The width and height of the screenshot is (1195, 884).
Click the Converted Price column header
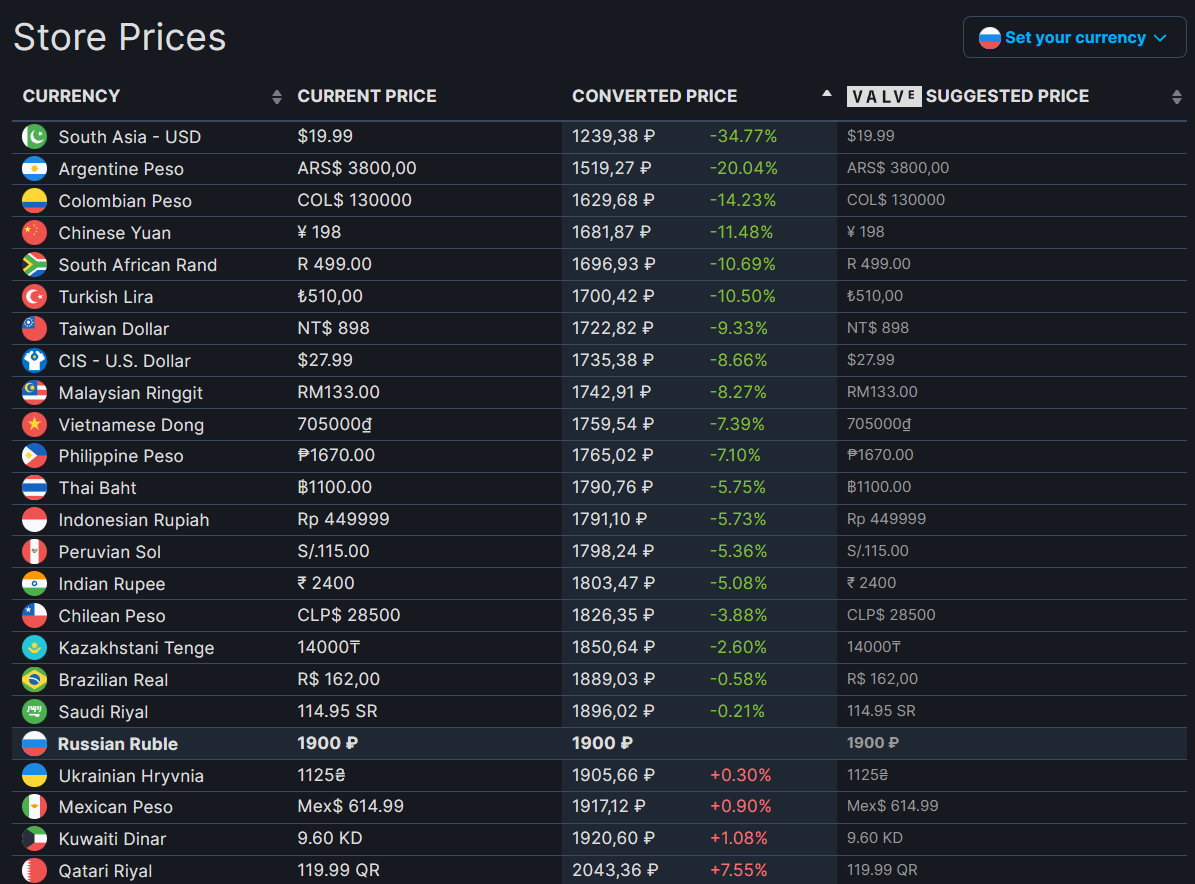pos(655,96)
